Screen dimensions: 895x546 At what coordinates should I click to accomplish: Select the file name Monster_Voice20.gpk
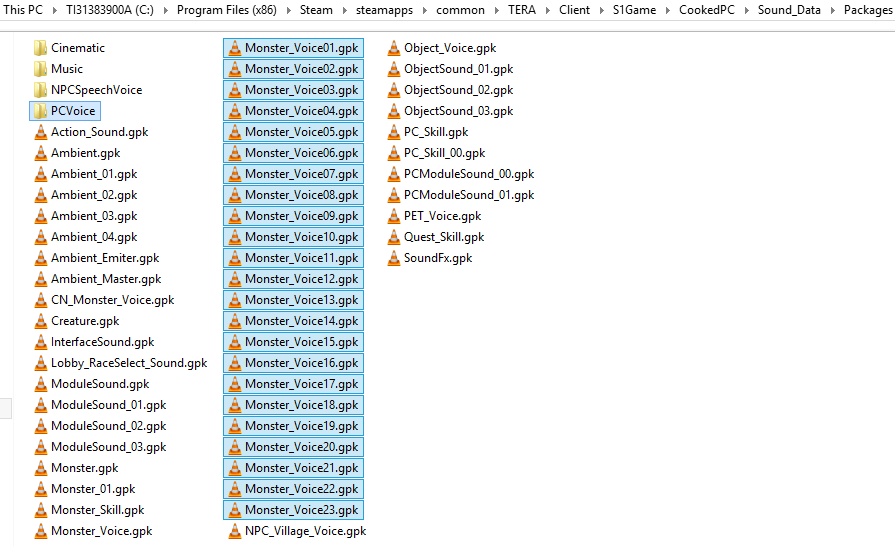click(301, 447)
